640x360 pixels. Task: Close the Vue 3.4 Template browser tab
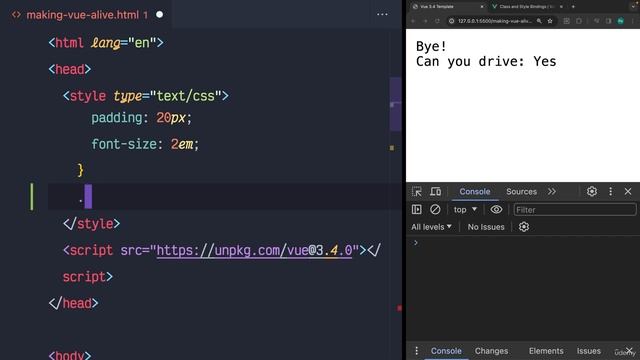pos(482,7)
